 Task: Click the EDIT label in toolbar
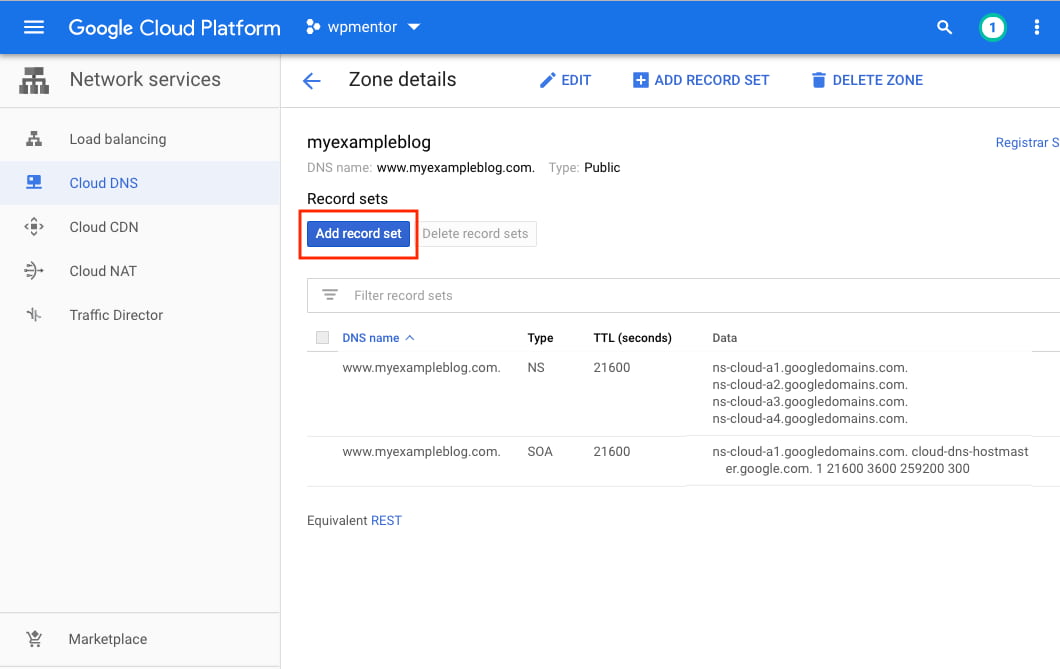coord(576,80)
